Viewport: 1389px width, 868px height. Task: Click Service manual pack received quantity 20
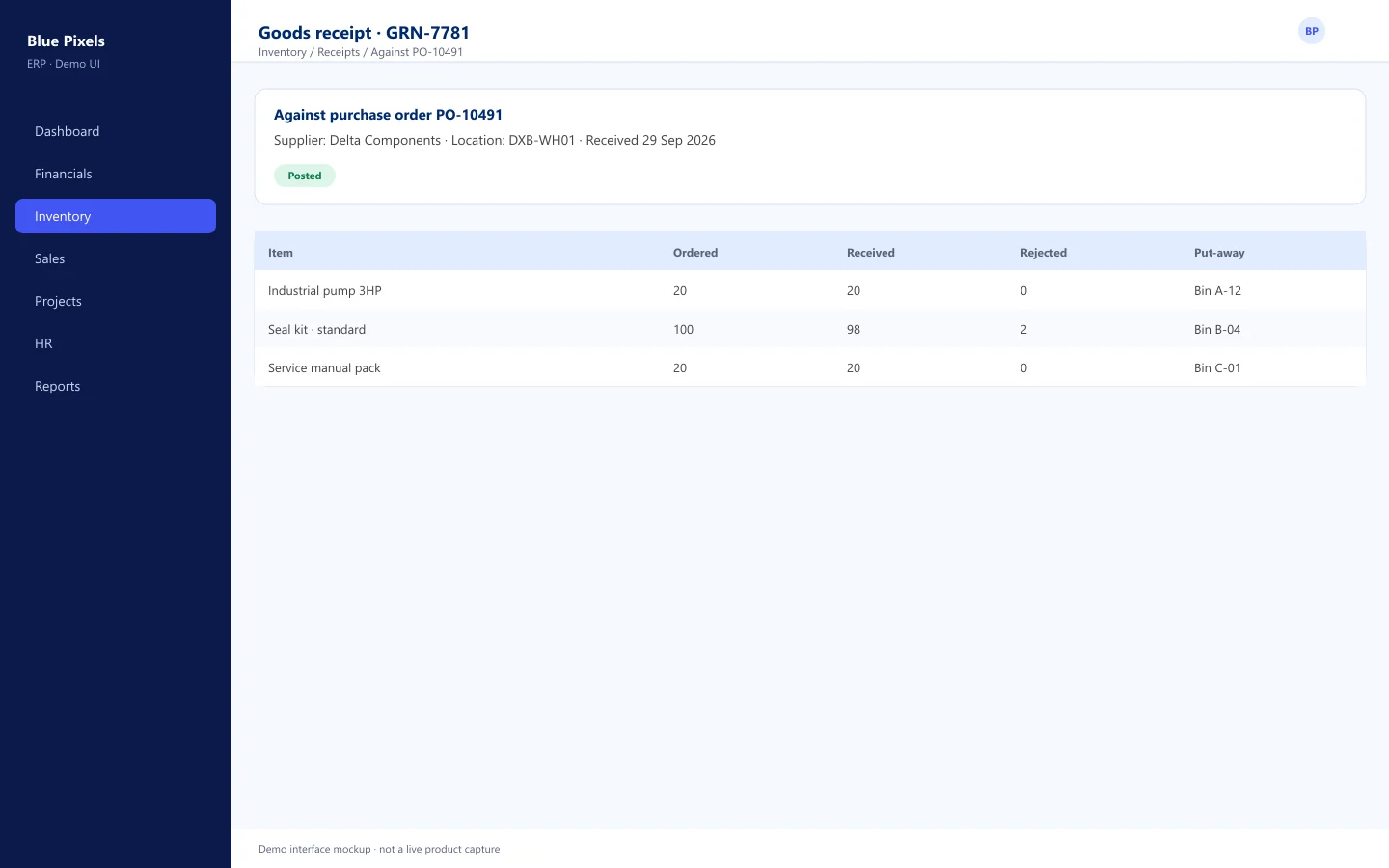tap(854, 367)
